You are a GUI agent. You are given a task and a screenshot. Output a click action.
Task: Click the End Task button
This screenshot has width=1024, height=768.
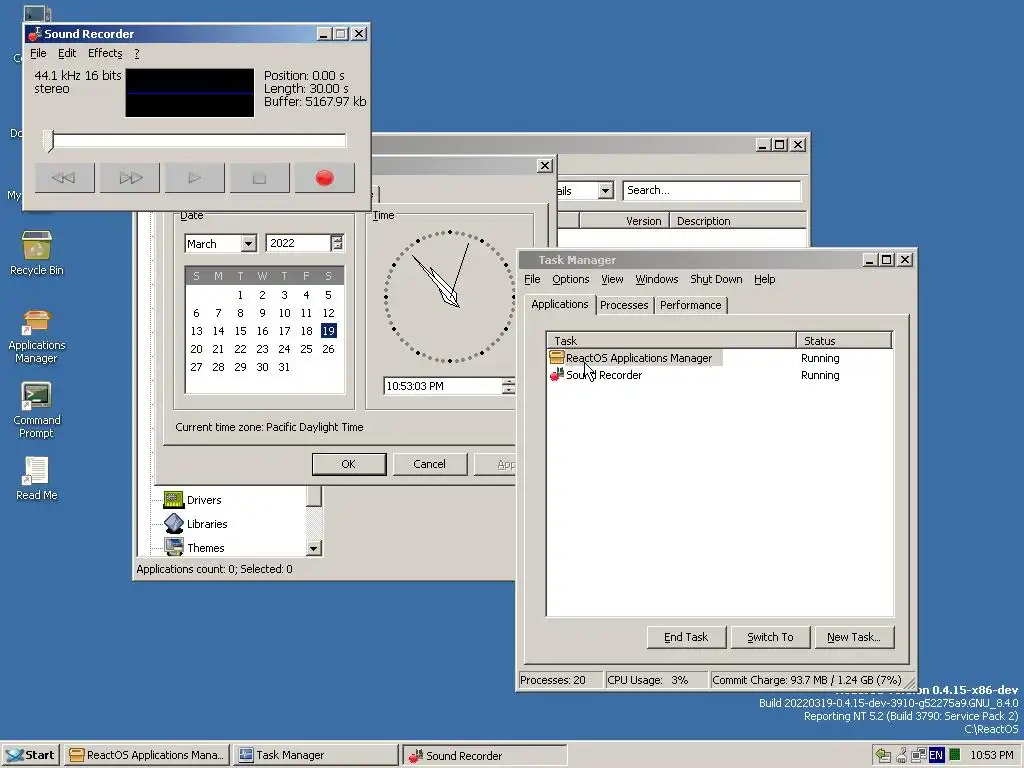686,637
